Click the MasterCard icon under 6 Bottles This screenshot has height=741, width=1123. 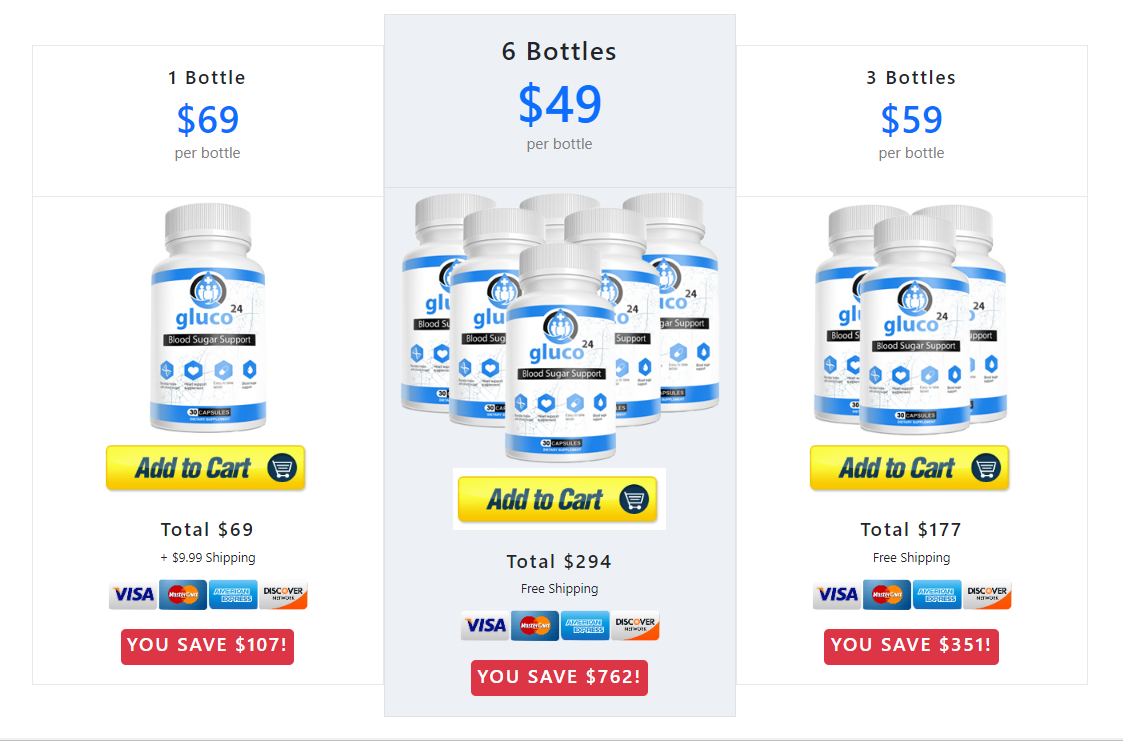point(535,626)
